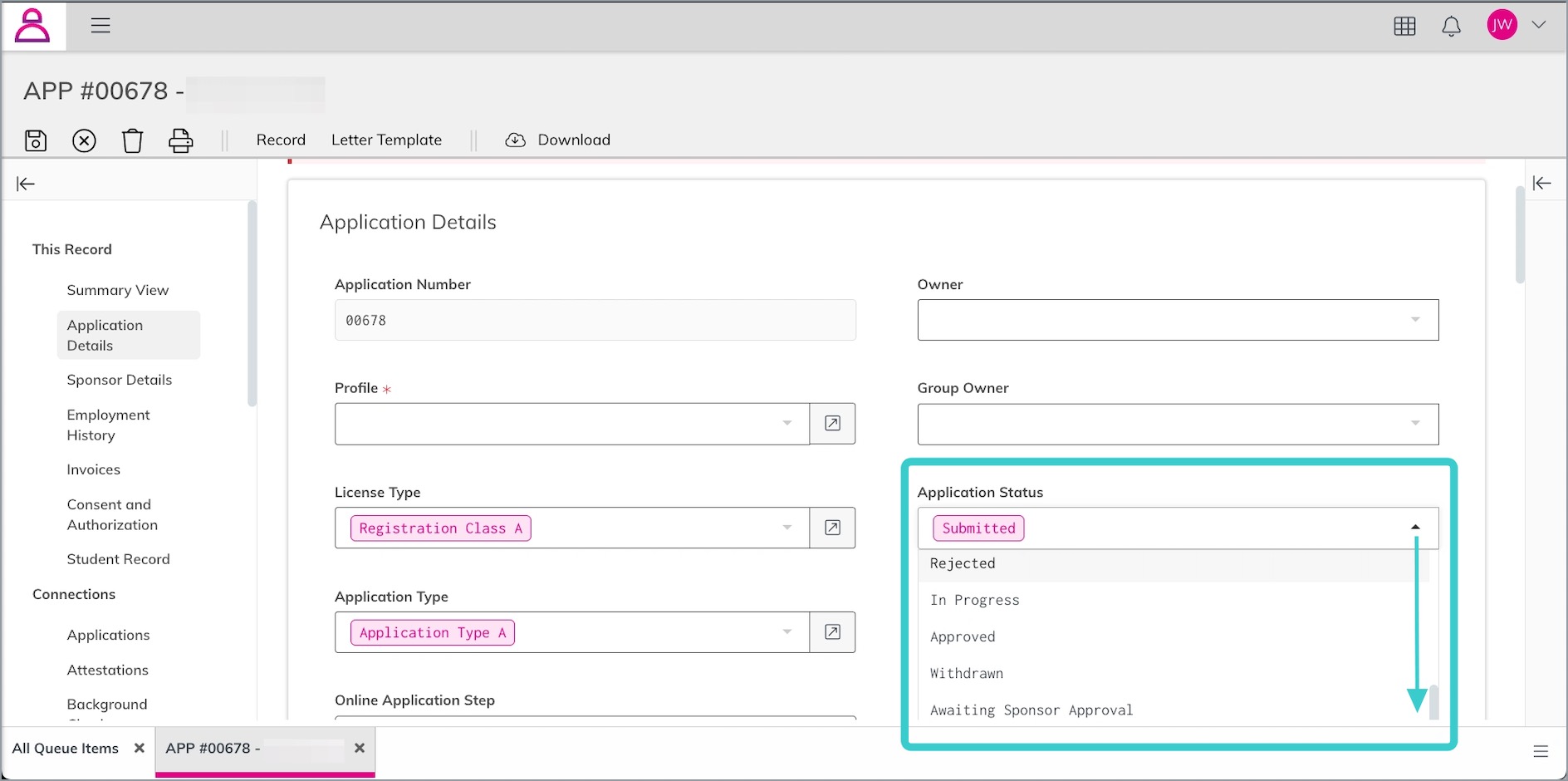Click the Application Type A tag
Viewport: 1568px width, 781px height.
pos(432,632)
